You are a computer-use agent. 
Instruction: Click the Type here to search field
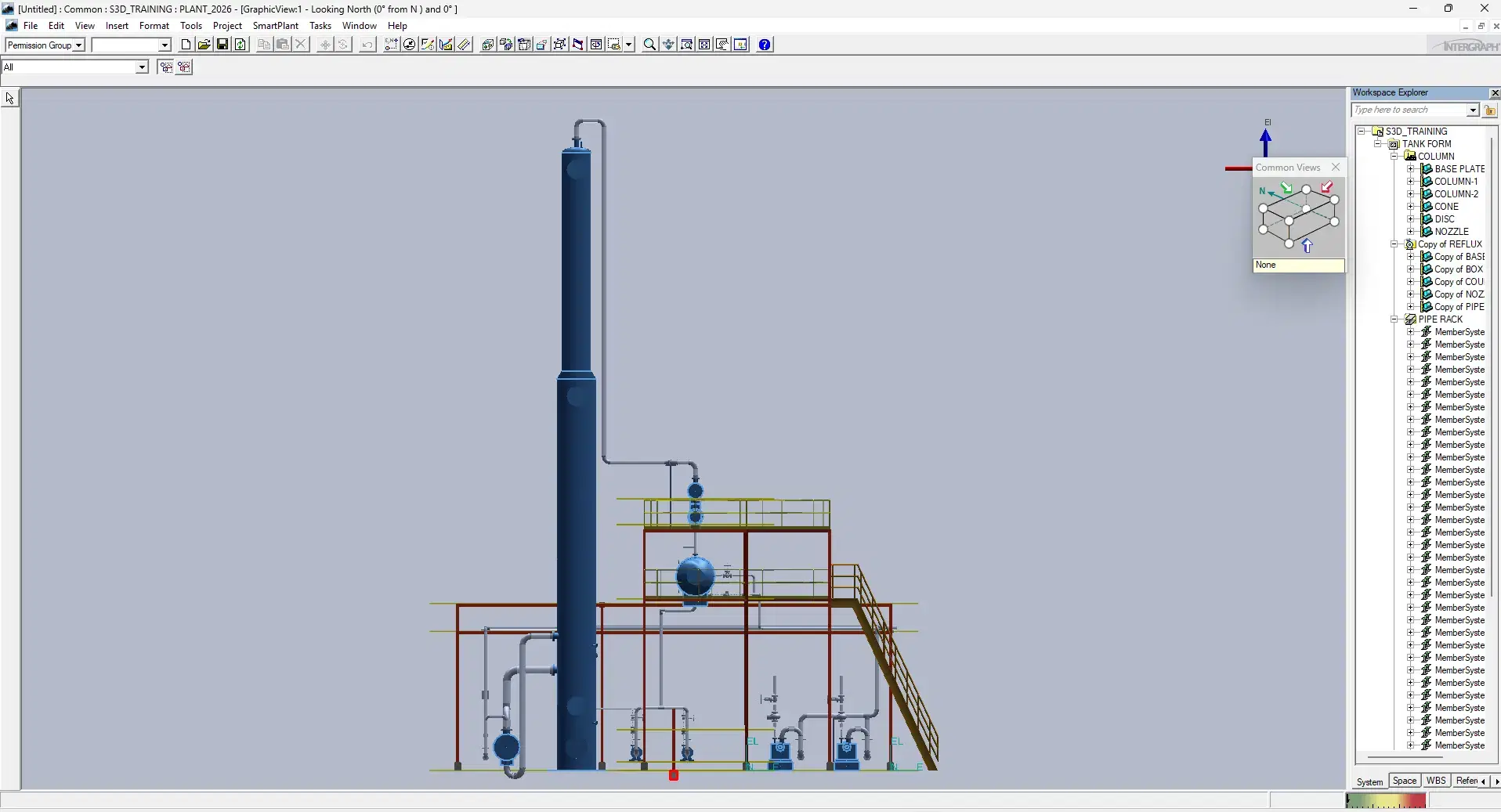[1409, 110]
